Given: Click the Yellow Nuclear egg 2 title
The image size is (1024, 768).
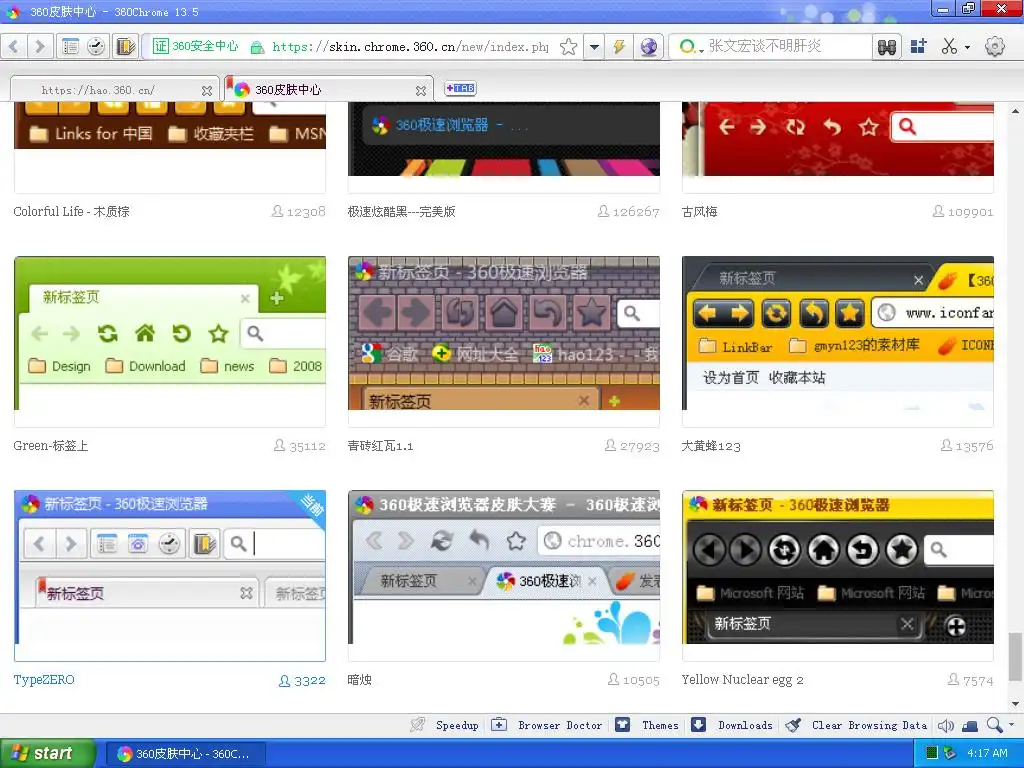Looking at the screenshot, I should (x=742, y=680).
